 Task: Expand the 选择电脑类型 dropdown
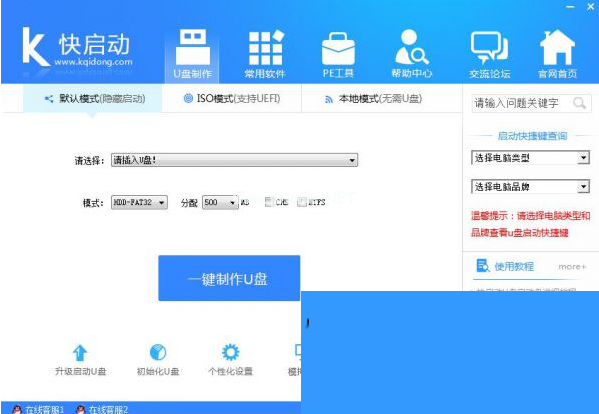[x=530, y=158]
